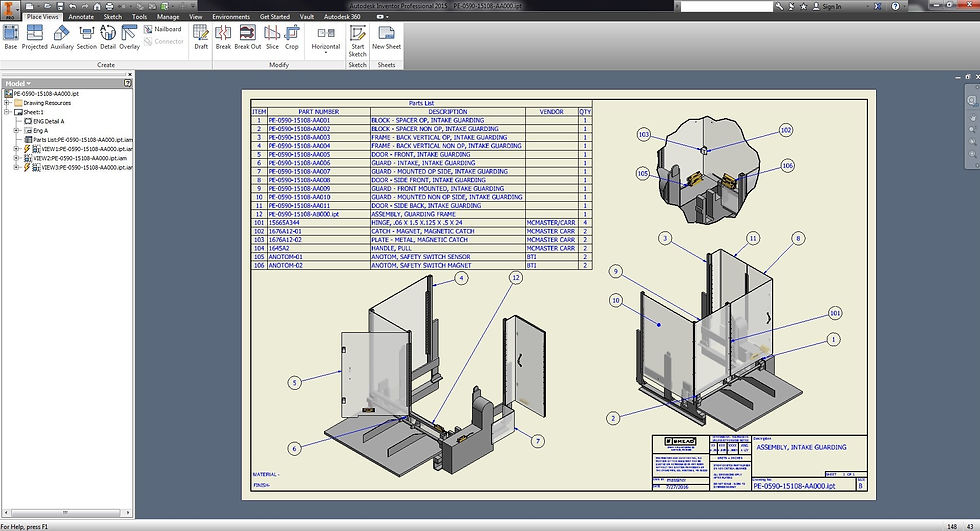
Task: Click the 'HANDLE, PULL' description cell
Action: point(448,248)
